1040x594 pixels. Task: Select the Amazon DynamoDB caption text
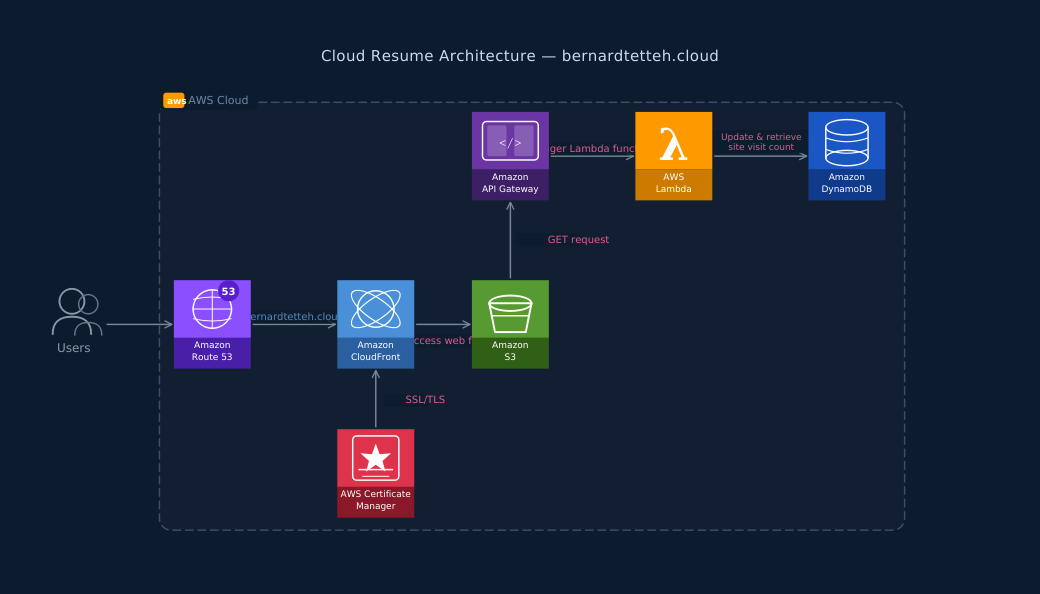tap(846, 183)
